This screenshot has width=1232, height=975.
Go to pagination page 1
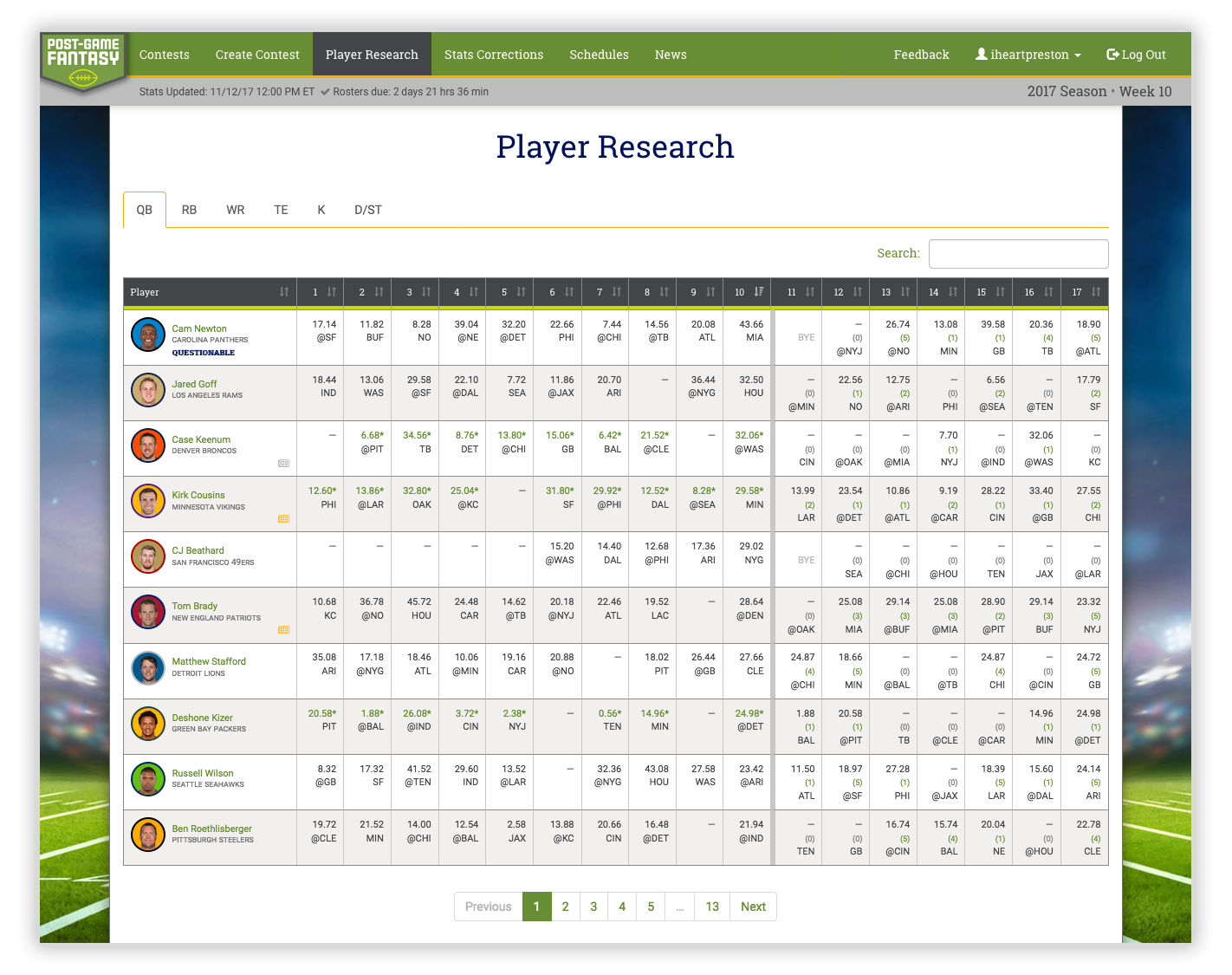(x=537, y=907)
